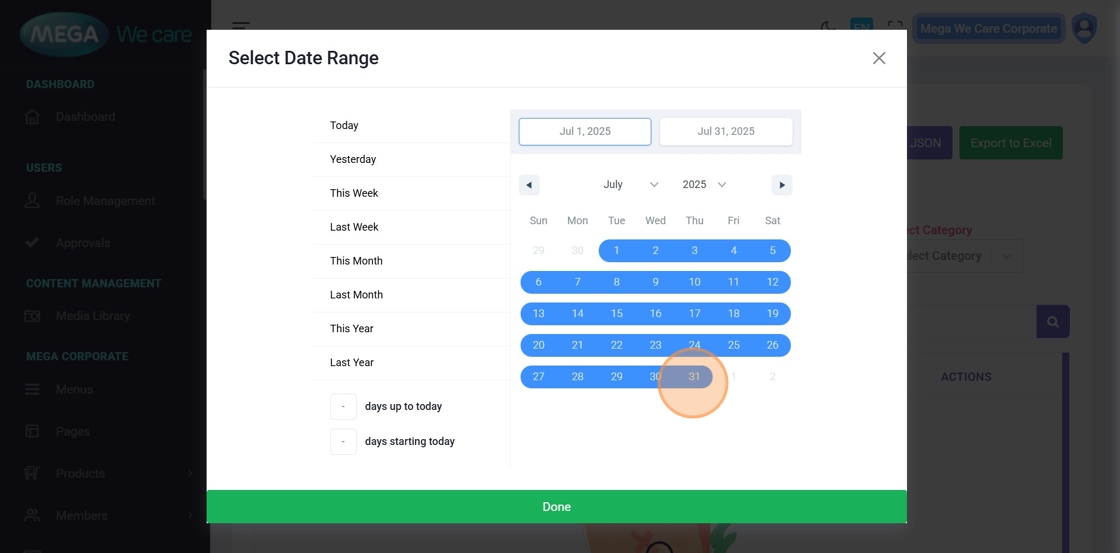Click the fullscreen icon in header
The image size is (1120, 553).
click(895, 28)
